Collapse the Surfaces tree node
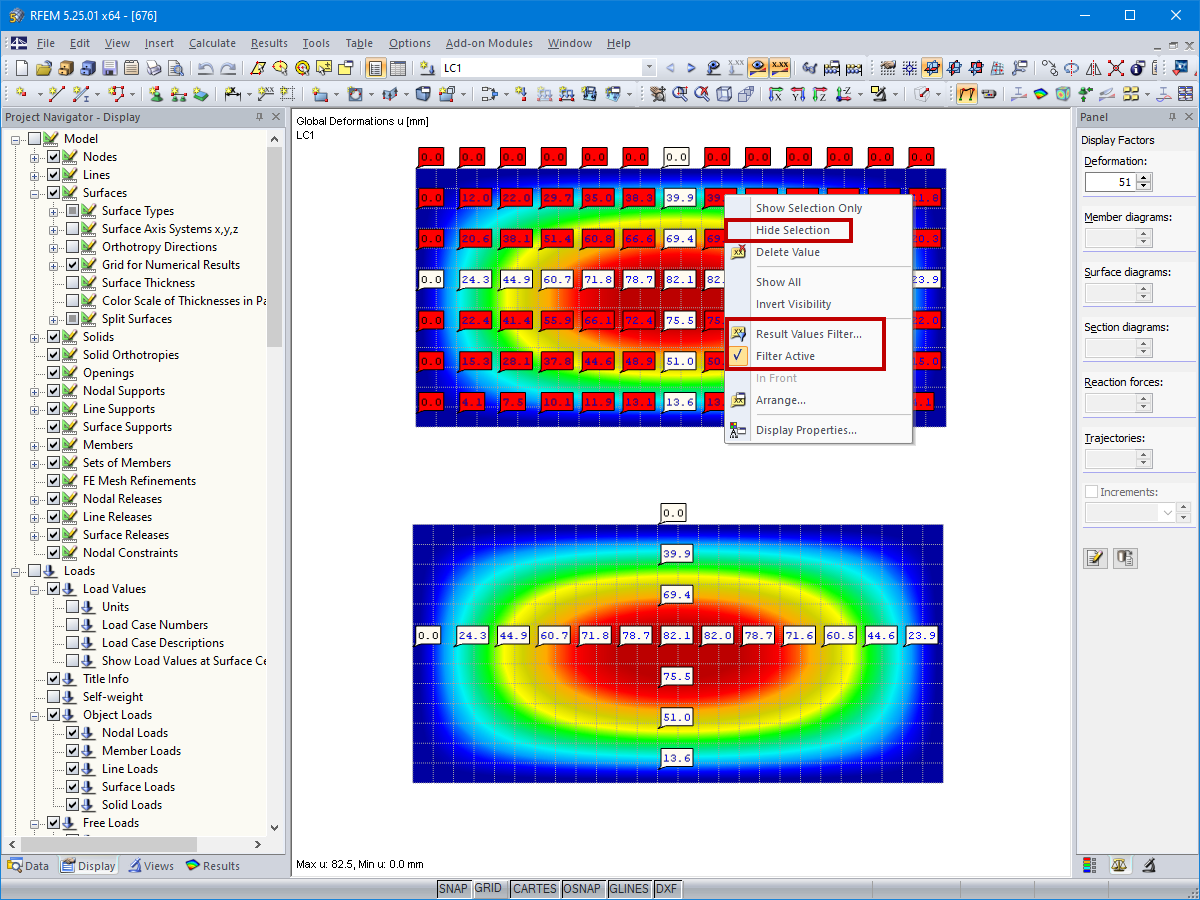The height and width of the screenshot is (900, 1200). 35,193
